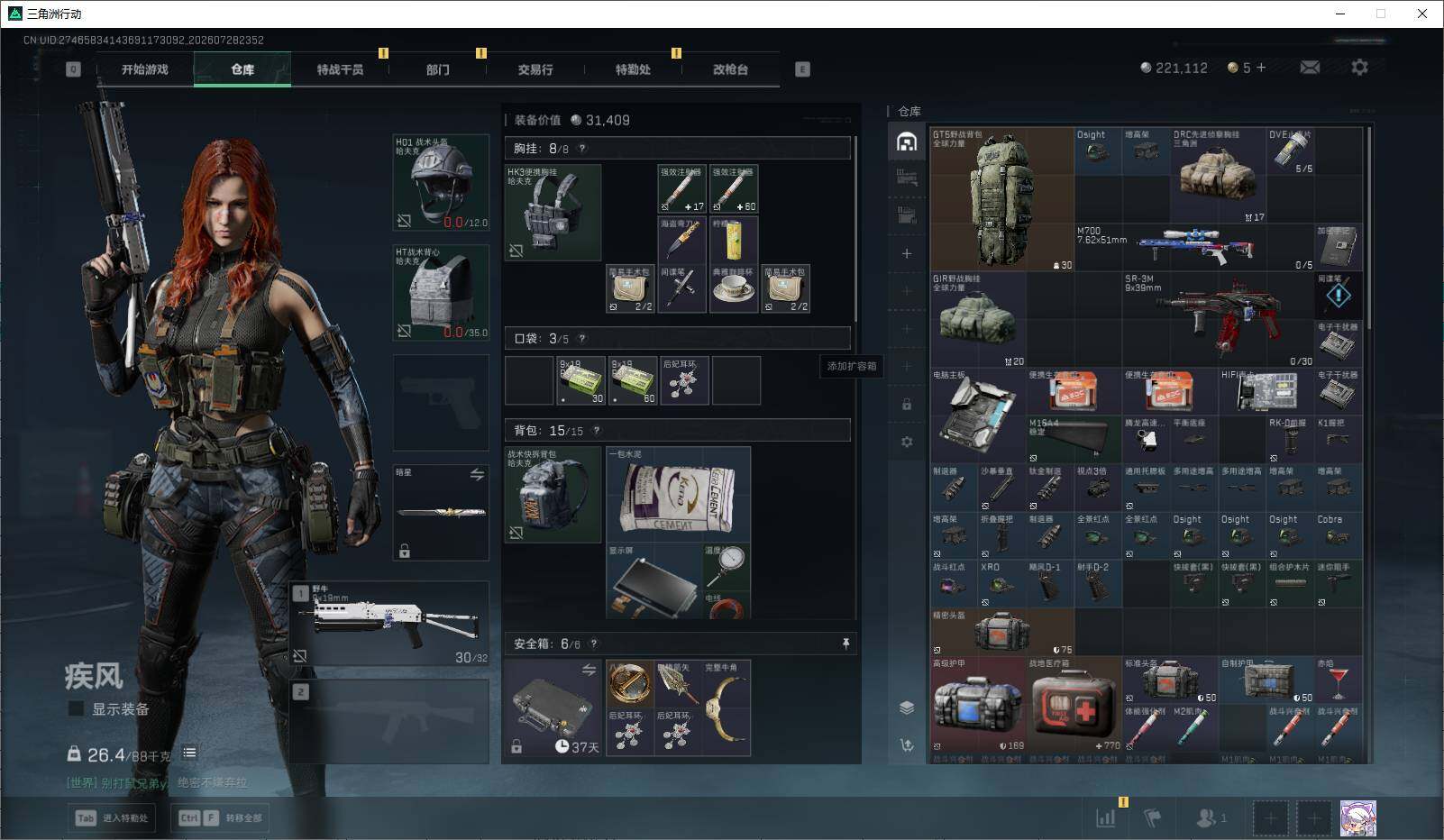This screenshot has width=1444, height=840.
Task: Select the 9x19 ammo stack of 30
Action: (x=582, y=380)
